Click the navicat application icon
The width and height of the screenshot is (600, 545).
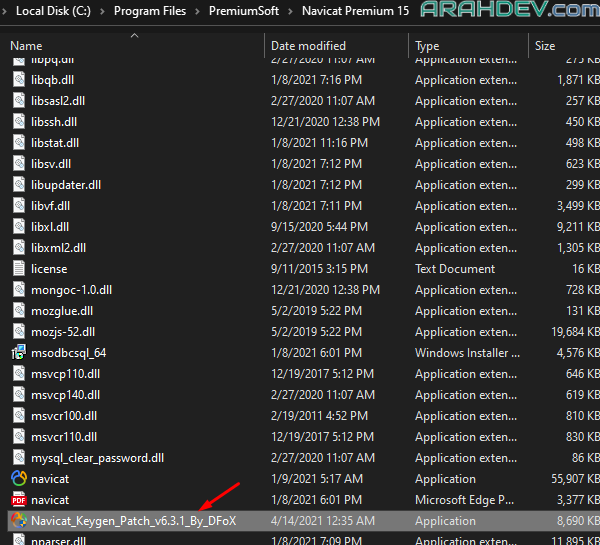tap(19, 478)
